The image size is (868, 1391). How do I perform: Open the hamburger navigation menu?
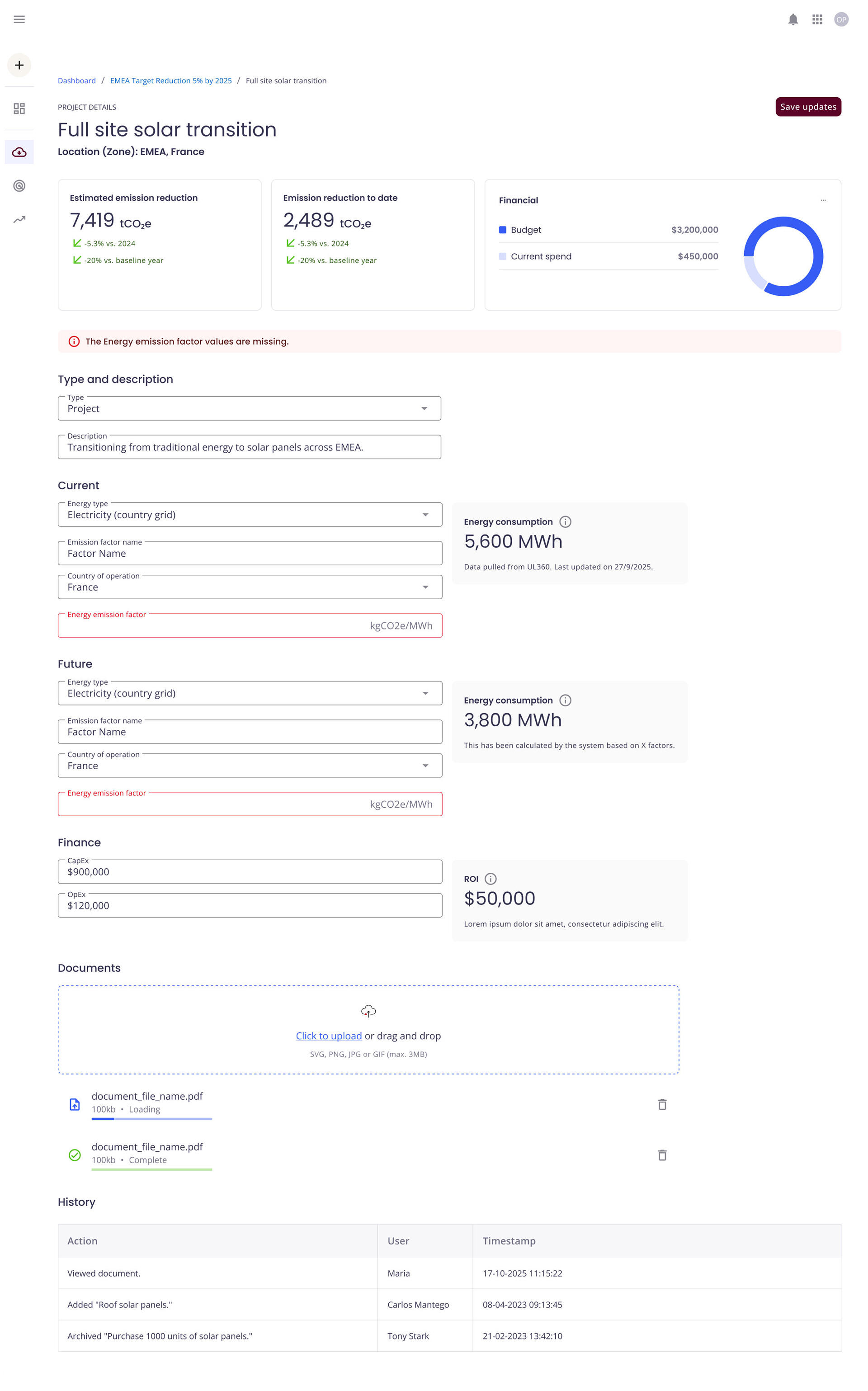coord(19,19)
